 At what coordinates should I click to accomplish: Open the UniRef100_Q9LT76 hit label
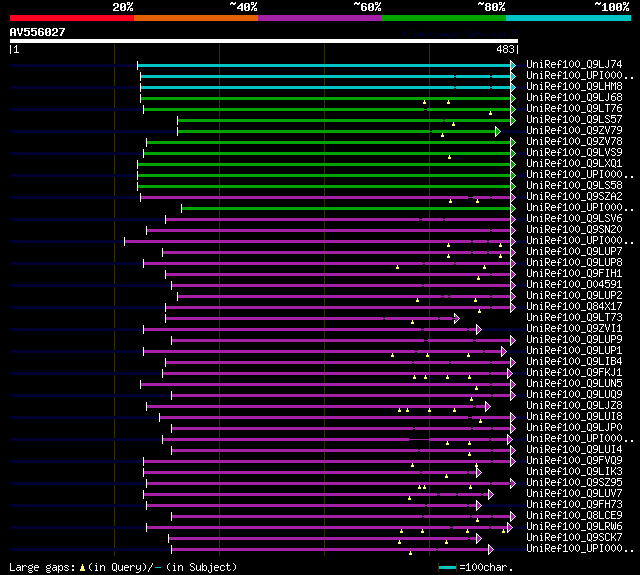(574, 109)
